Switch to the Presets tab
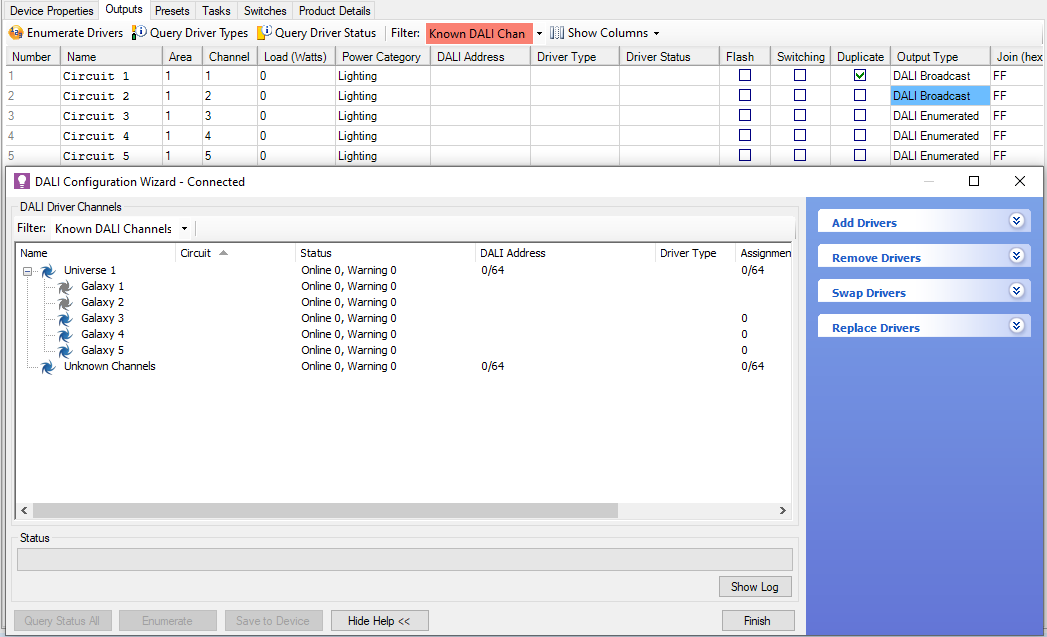Image resolution: width=1047 pixels, height=637 pixels. 172,11
